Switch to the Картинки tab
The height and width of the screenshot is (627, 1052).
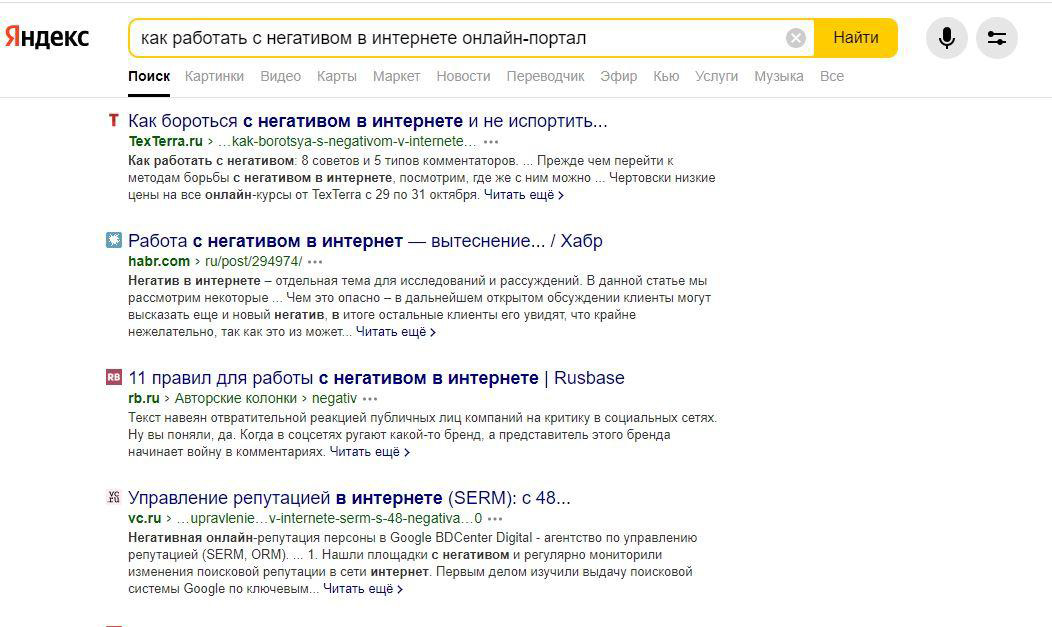tap(215, 76)
